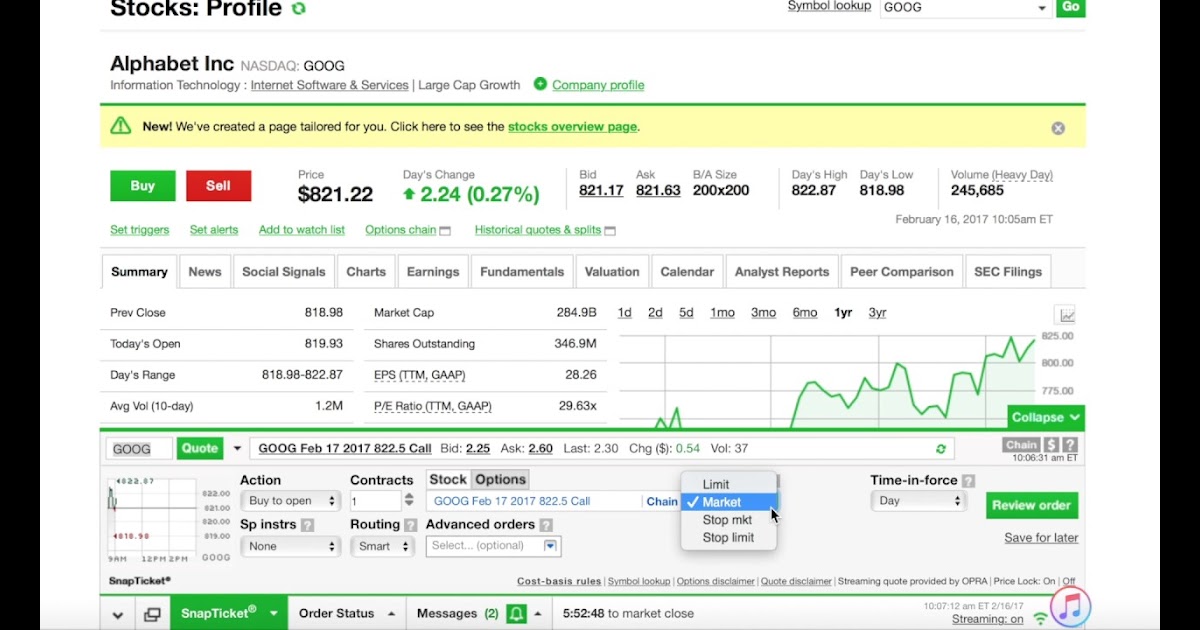Click the refresh icon beside Stocks: Profile

tap(298, 9)
